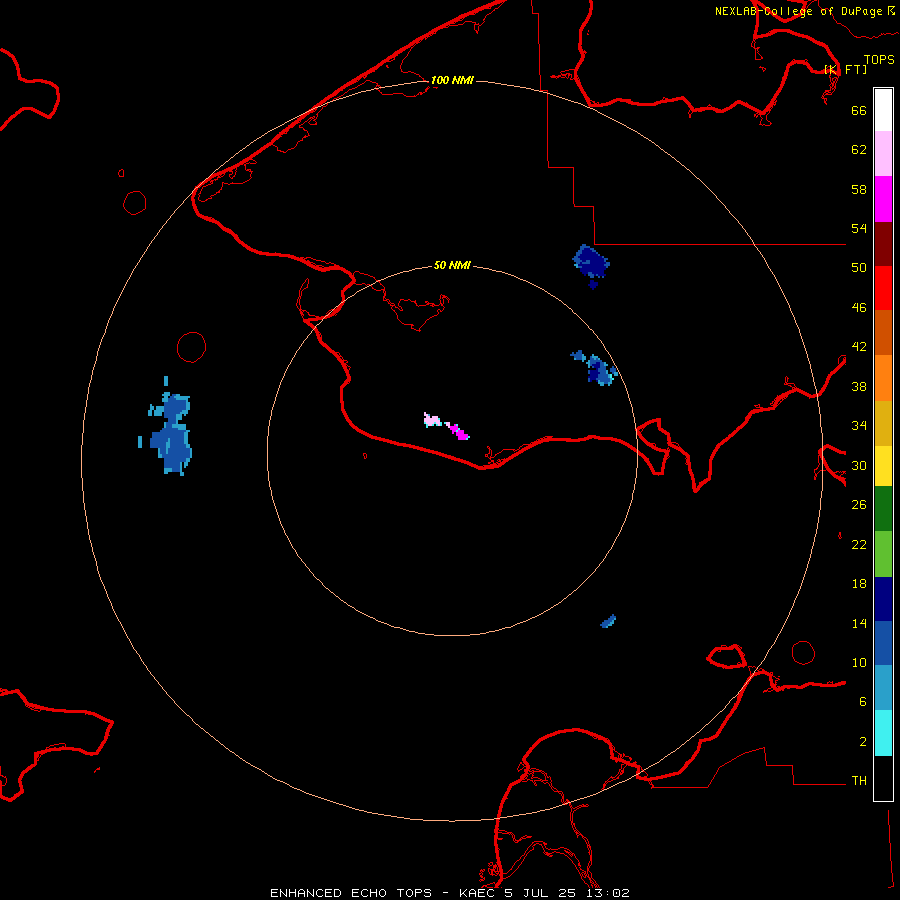Click the light pink legend swatch
The image size is (900, 900).
[883, 154]
